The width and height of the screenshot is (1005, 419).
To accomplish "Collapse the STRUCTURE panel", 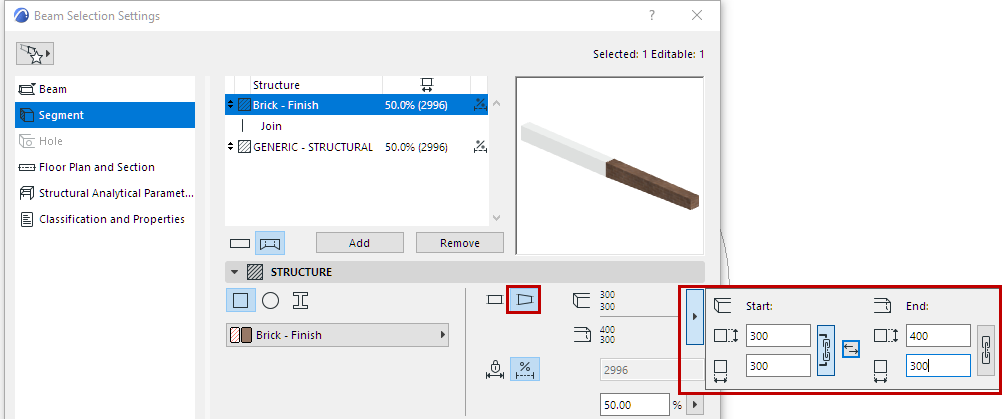I will [235, 272].
